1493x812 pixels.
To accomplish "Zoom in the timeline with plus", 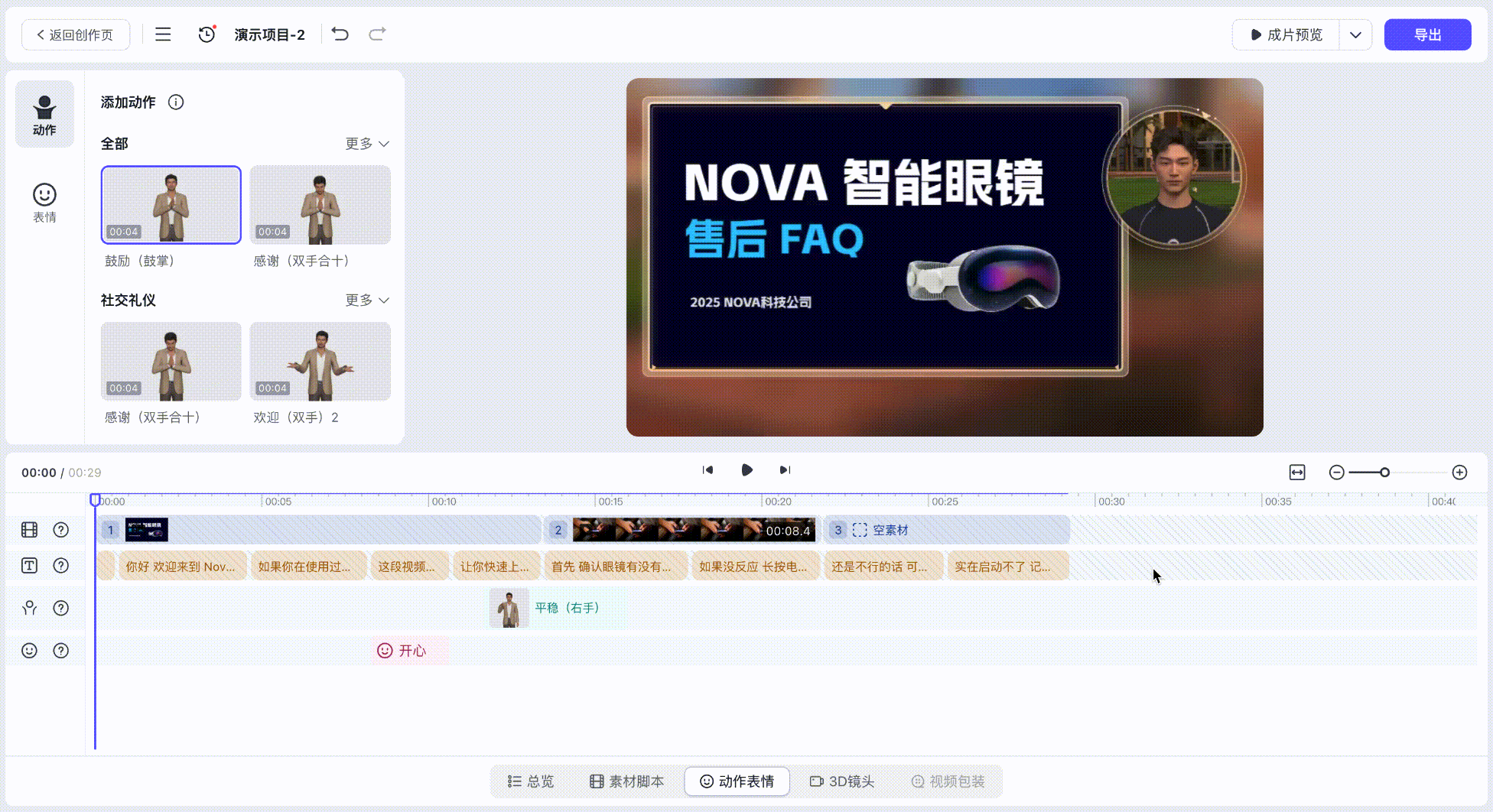I will pos(1459,473).
